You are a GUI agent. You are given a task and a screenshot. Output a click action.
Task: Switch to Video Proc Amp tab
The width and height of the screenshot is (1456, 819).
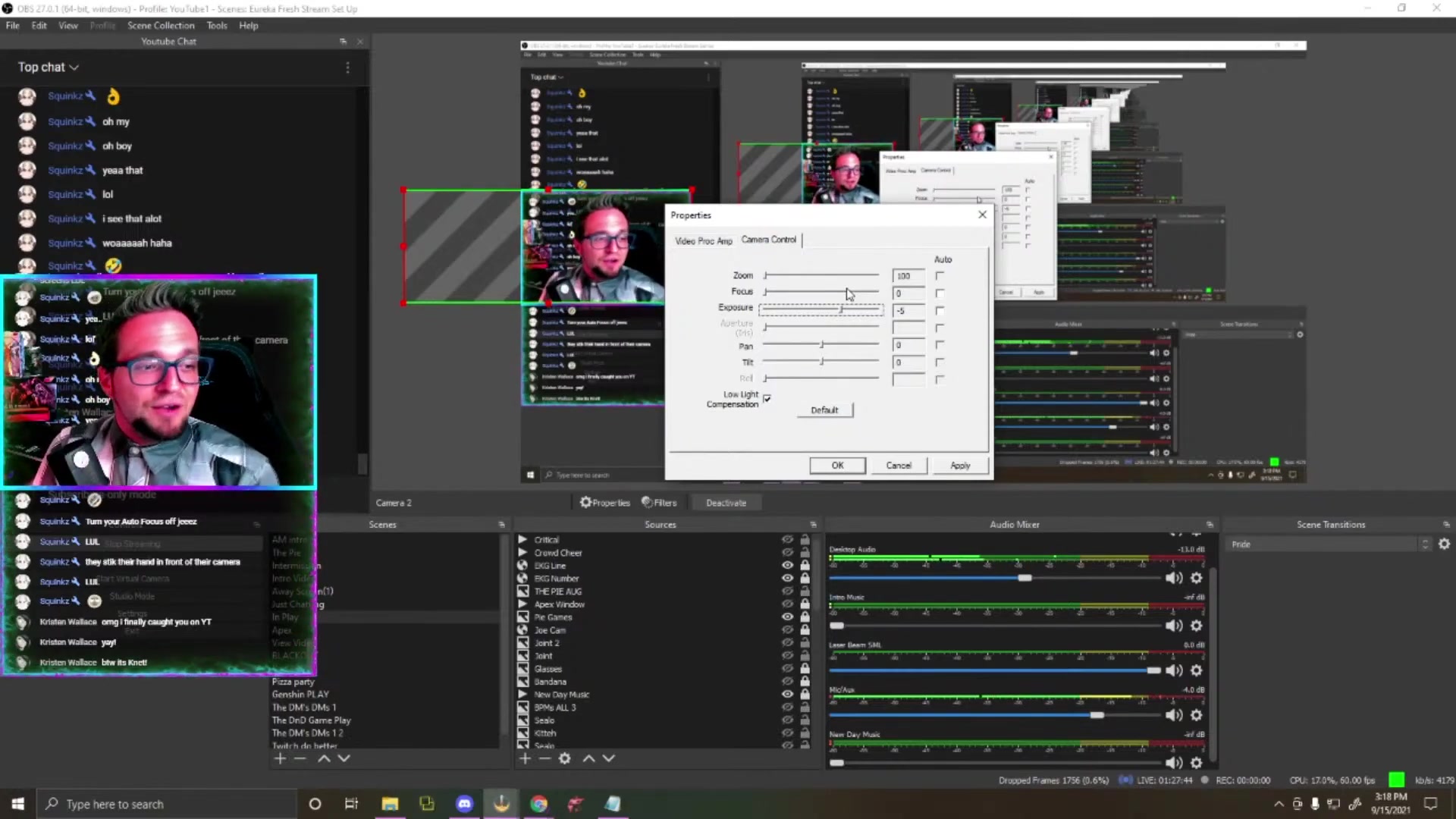click(x=703, y=240)
